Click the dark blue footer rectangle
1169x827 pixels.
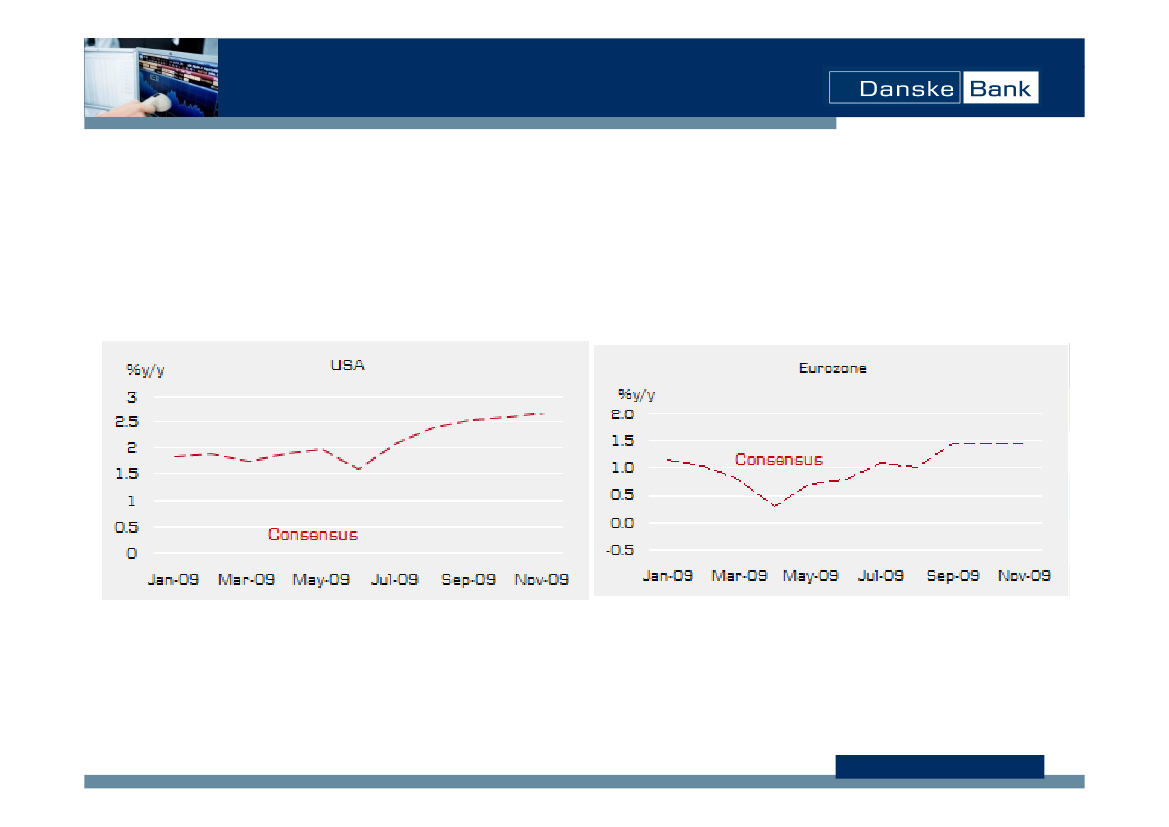pos(939,766)
